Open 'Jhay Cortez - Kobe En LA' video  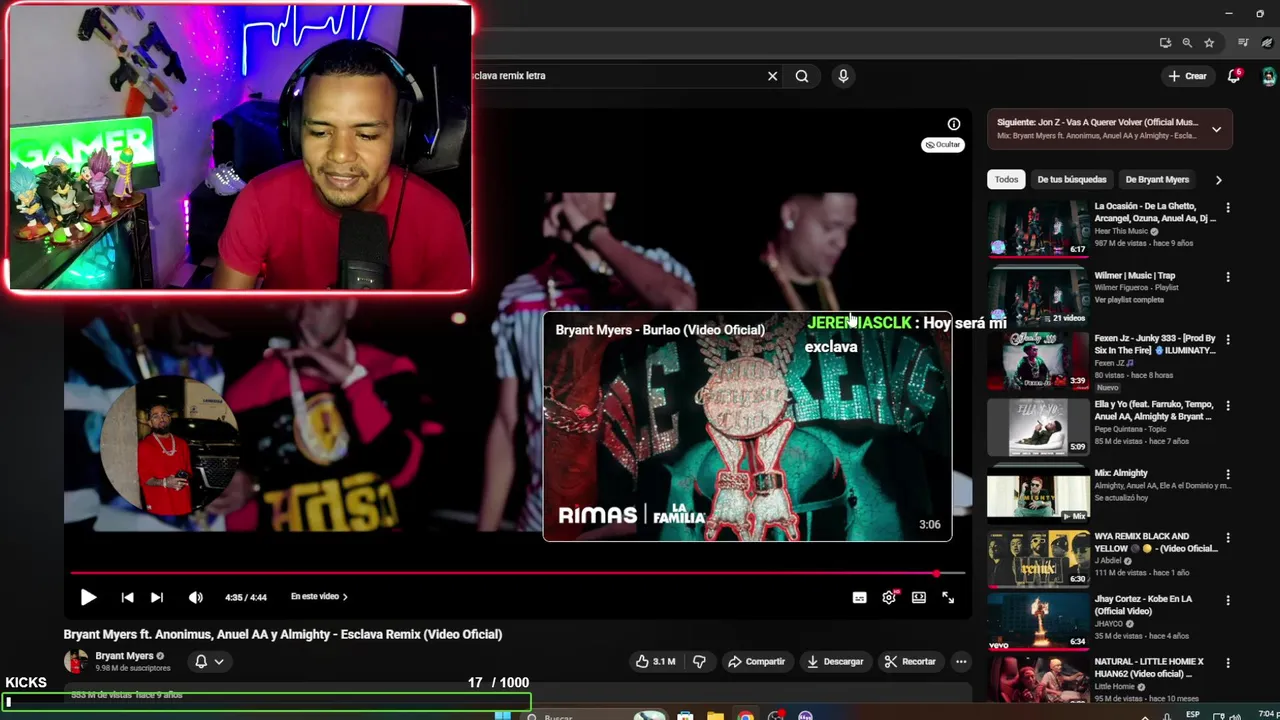coord(1038,621)
